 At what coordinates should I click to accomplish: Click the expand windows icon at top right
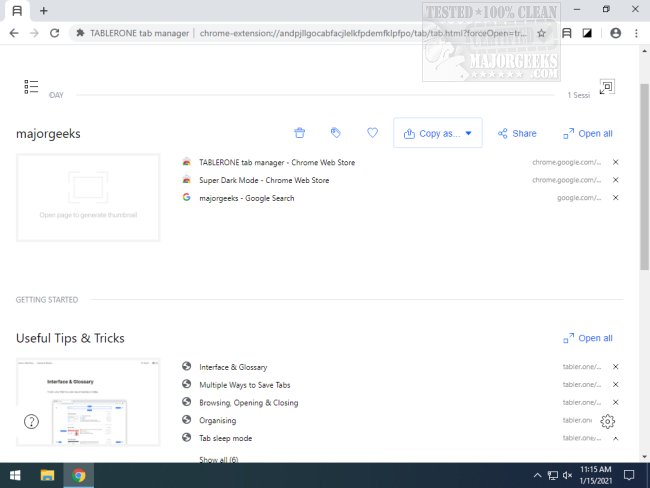(606, 88)
